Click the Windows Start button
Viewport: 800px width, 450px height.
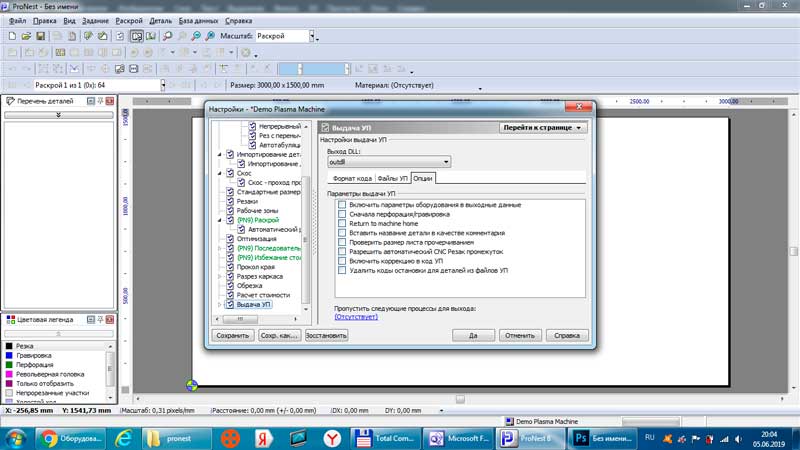16,438
